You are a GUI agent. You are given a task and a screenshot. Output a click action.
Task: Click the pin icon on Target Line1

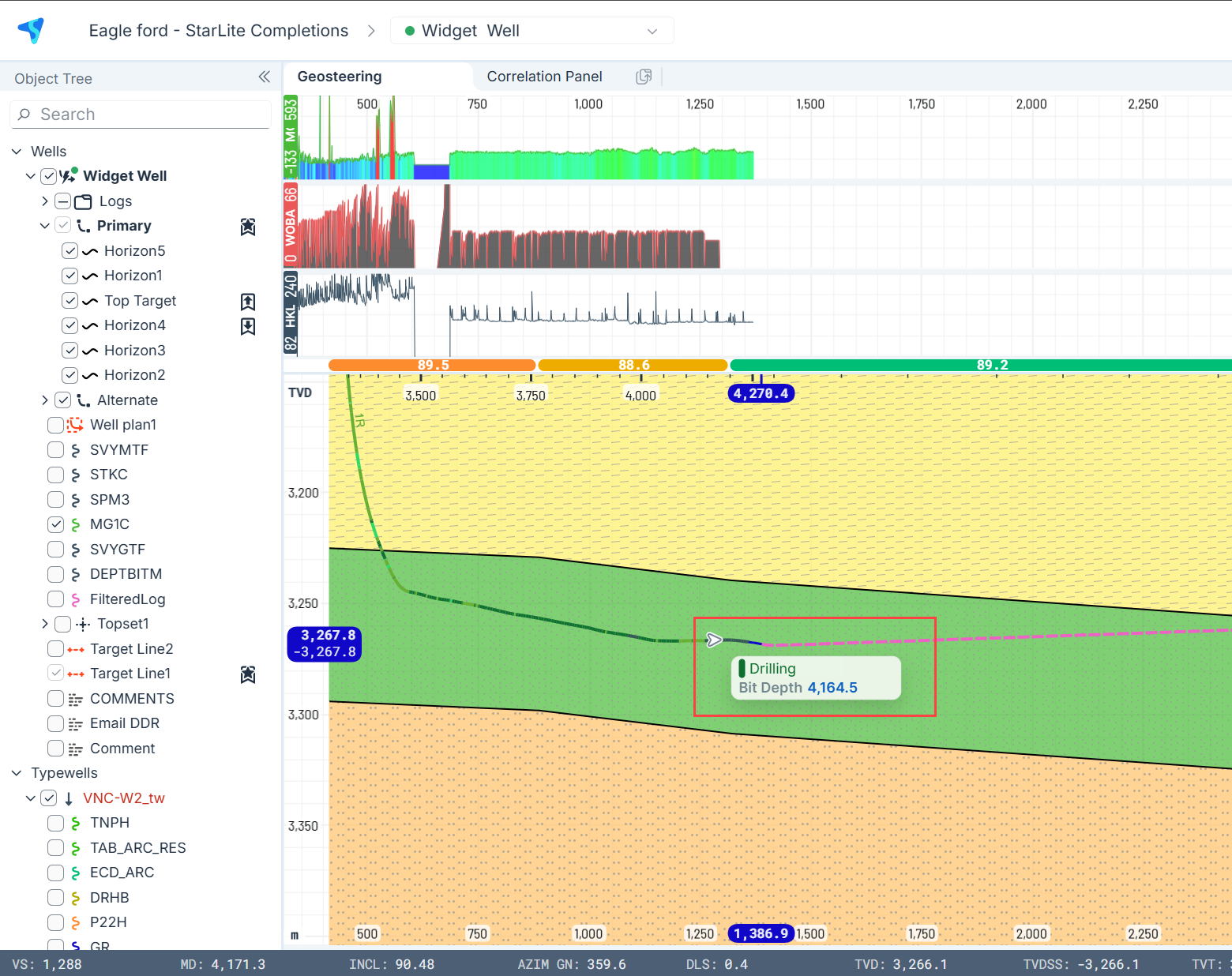[x=248, y=674]
